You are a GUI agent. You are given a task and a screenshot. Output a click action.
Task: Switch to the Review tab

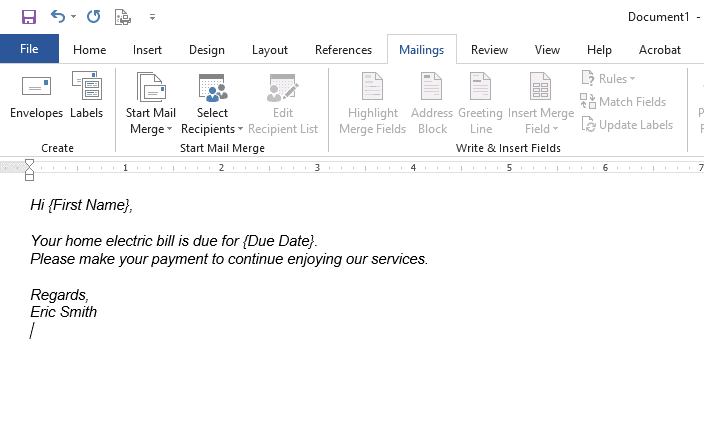pos(489,49)
